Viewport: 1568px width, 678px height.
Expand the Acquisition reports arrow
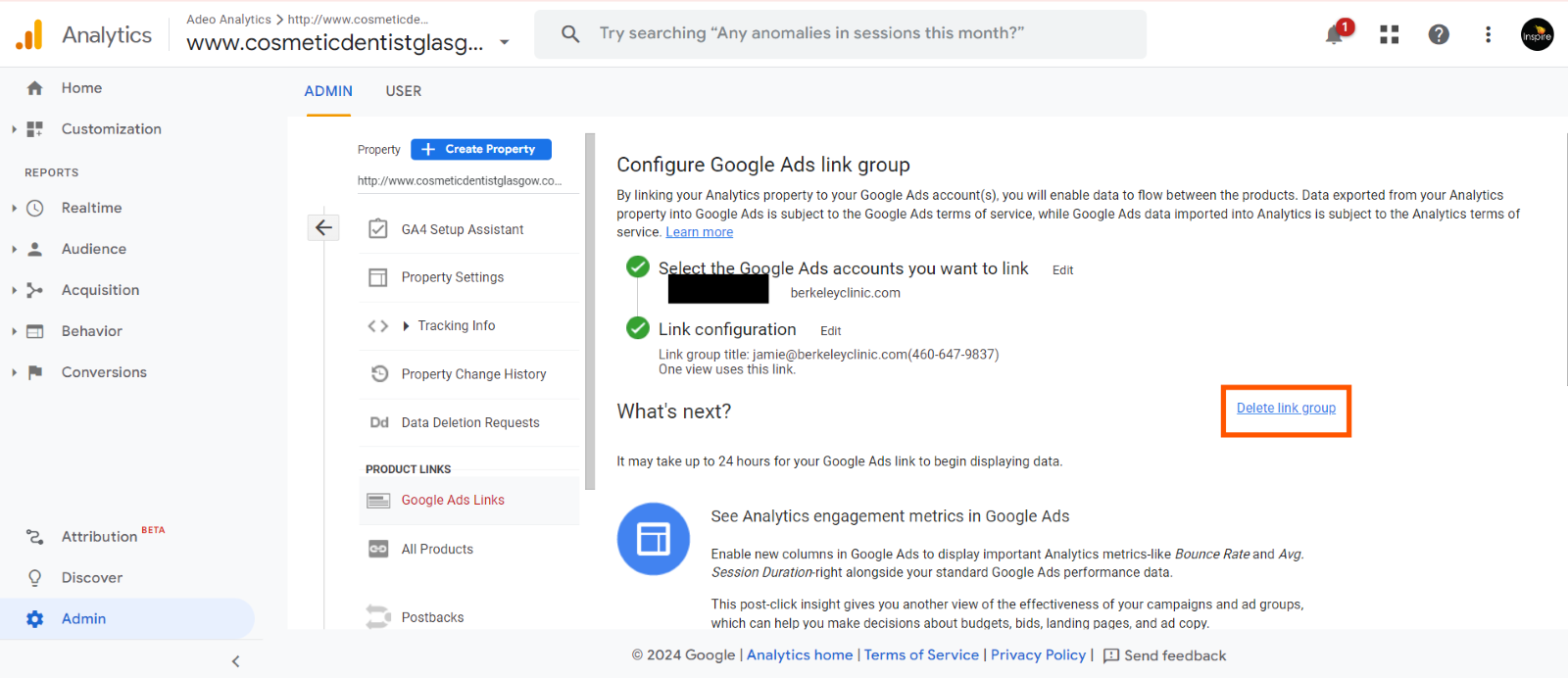[x=14, y=290]
